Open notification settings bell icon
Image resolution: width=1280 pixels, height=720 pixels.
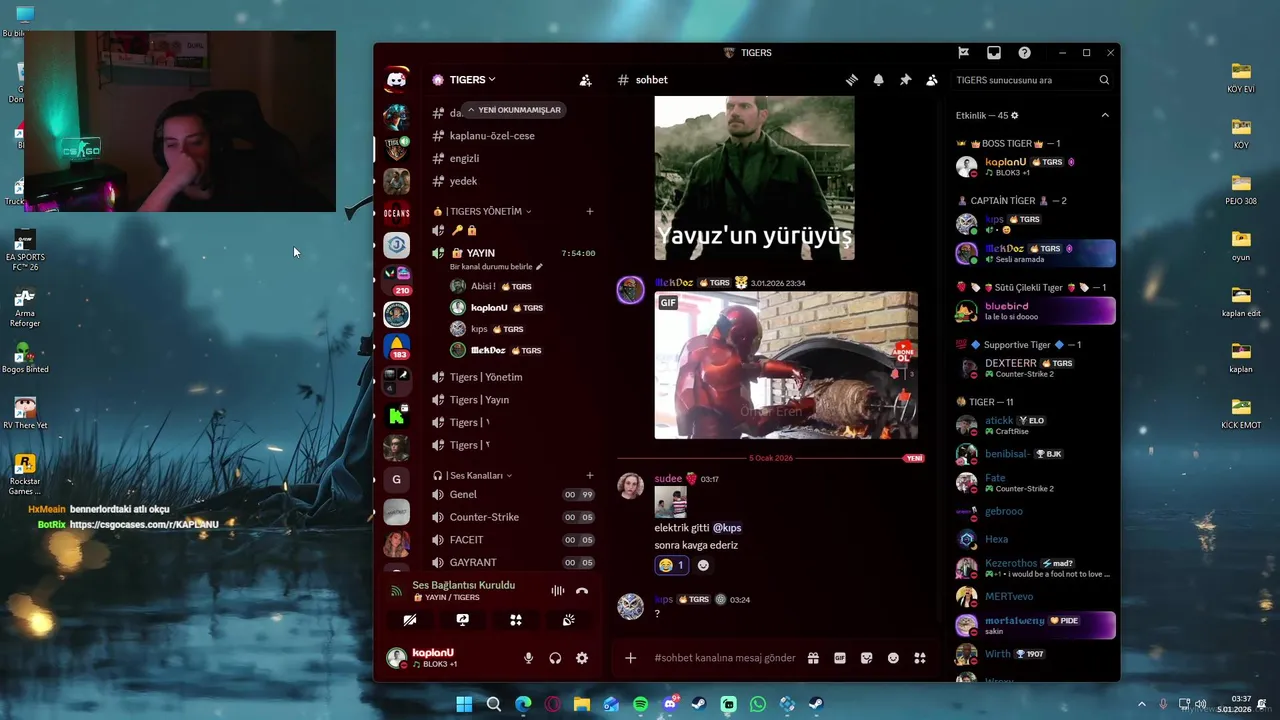point(878,80)
